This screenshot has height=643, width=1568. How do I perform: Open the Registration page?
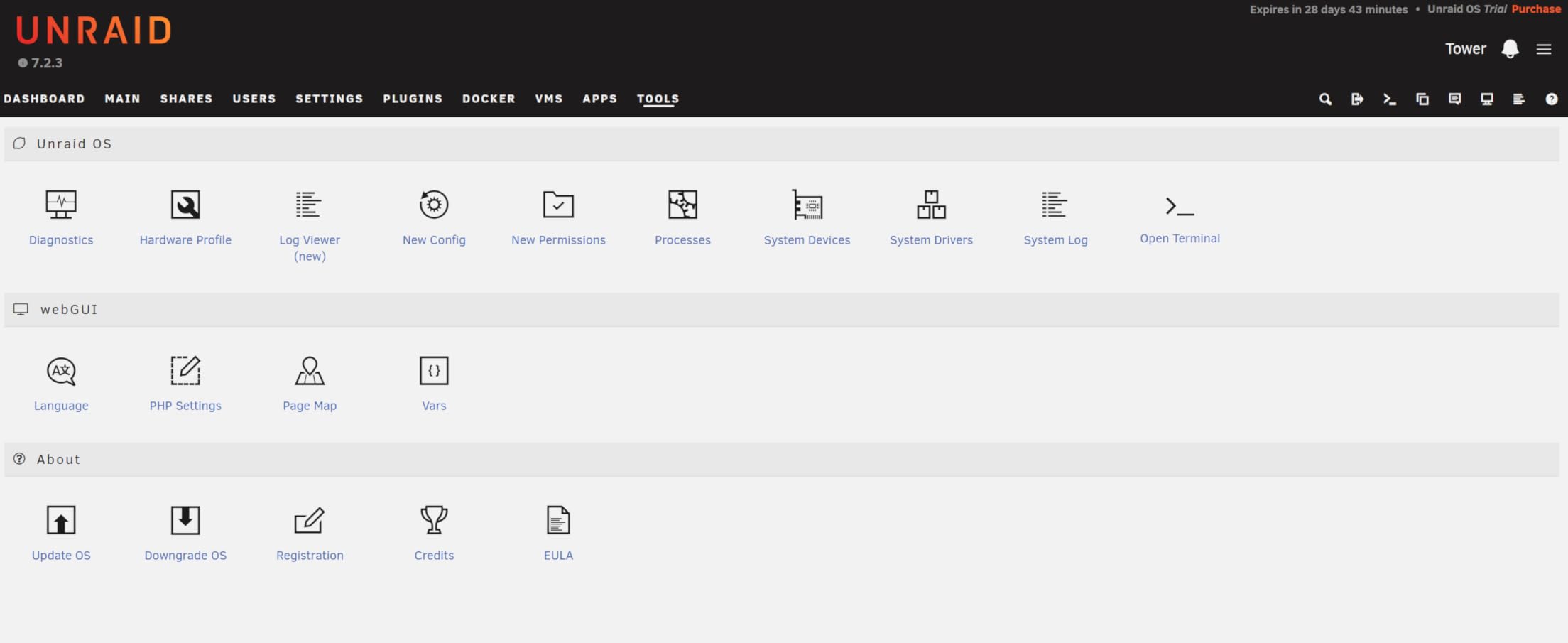tap(310, 534)
